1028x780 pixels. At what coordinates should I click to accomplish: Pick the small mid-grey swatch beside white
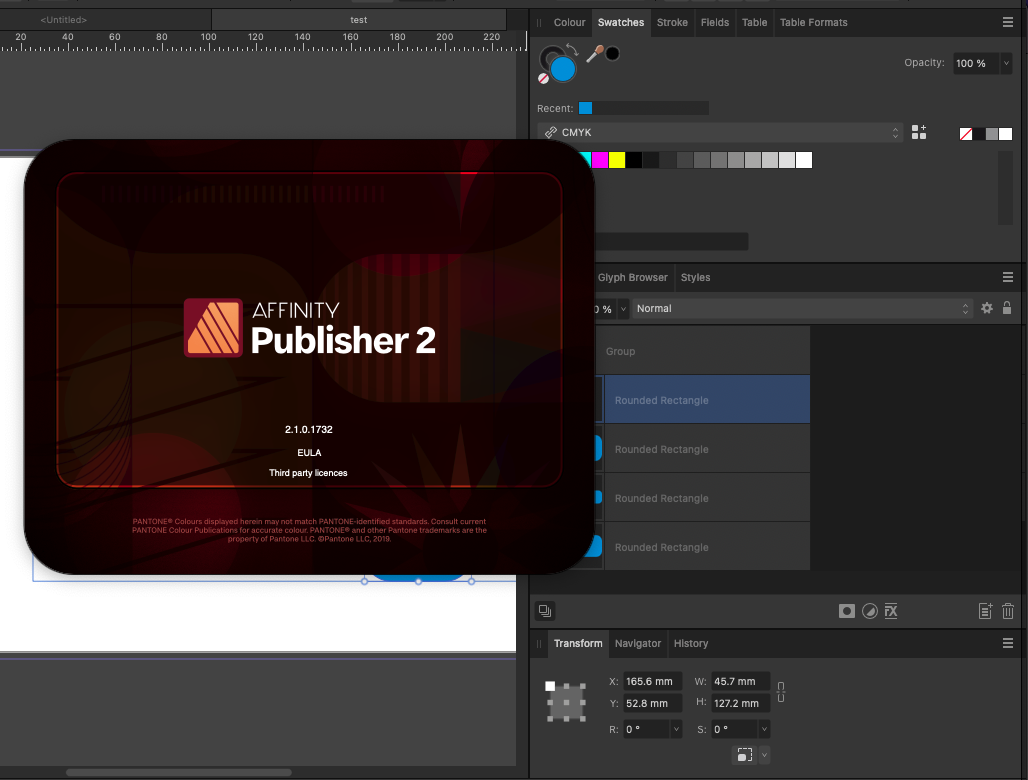tap(992, 134)
